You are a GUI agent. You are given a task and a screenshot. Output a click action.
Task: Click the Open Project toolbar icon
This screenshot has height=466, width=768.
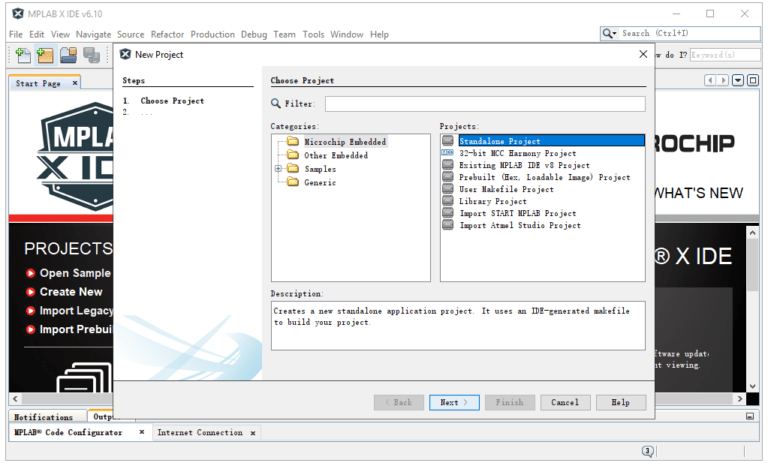[68, 55]
